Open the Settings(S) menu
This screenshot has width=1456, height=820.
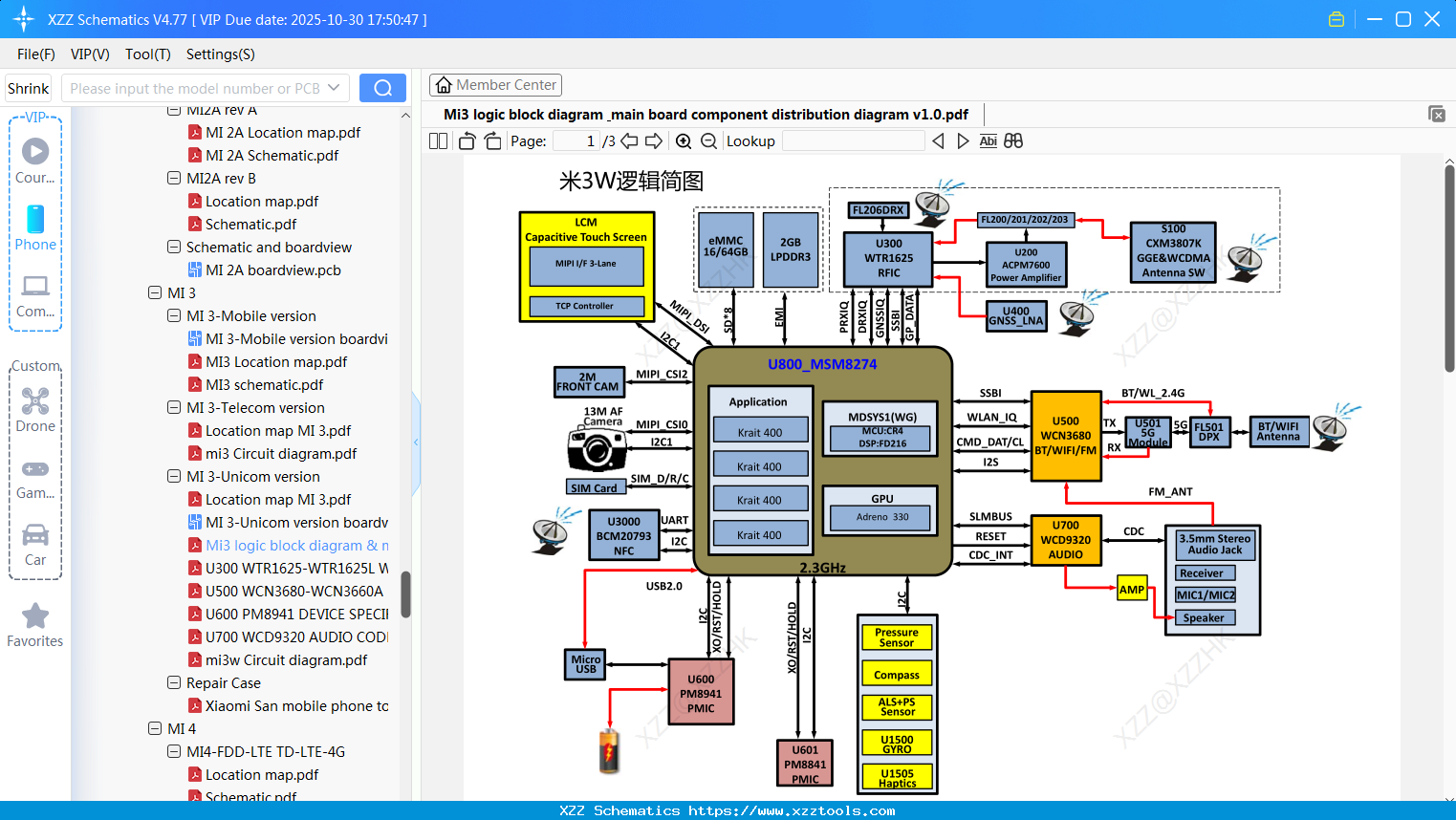pos(220,54)
